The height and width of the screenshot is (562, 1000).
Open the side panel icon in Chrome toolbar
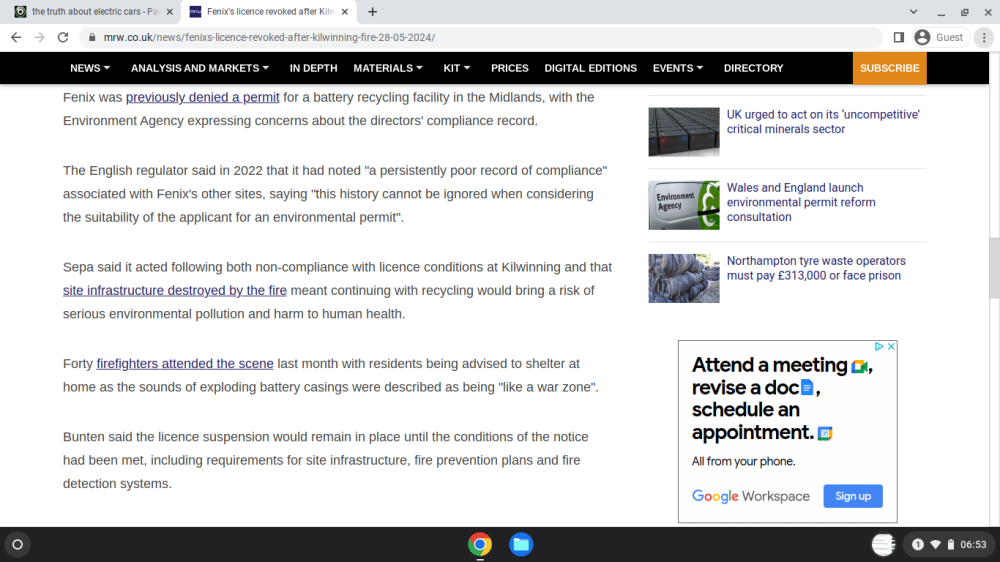899,38
